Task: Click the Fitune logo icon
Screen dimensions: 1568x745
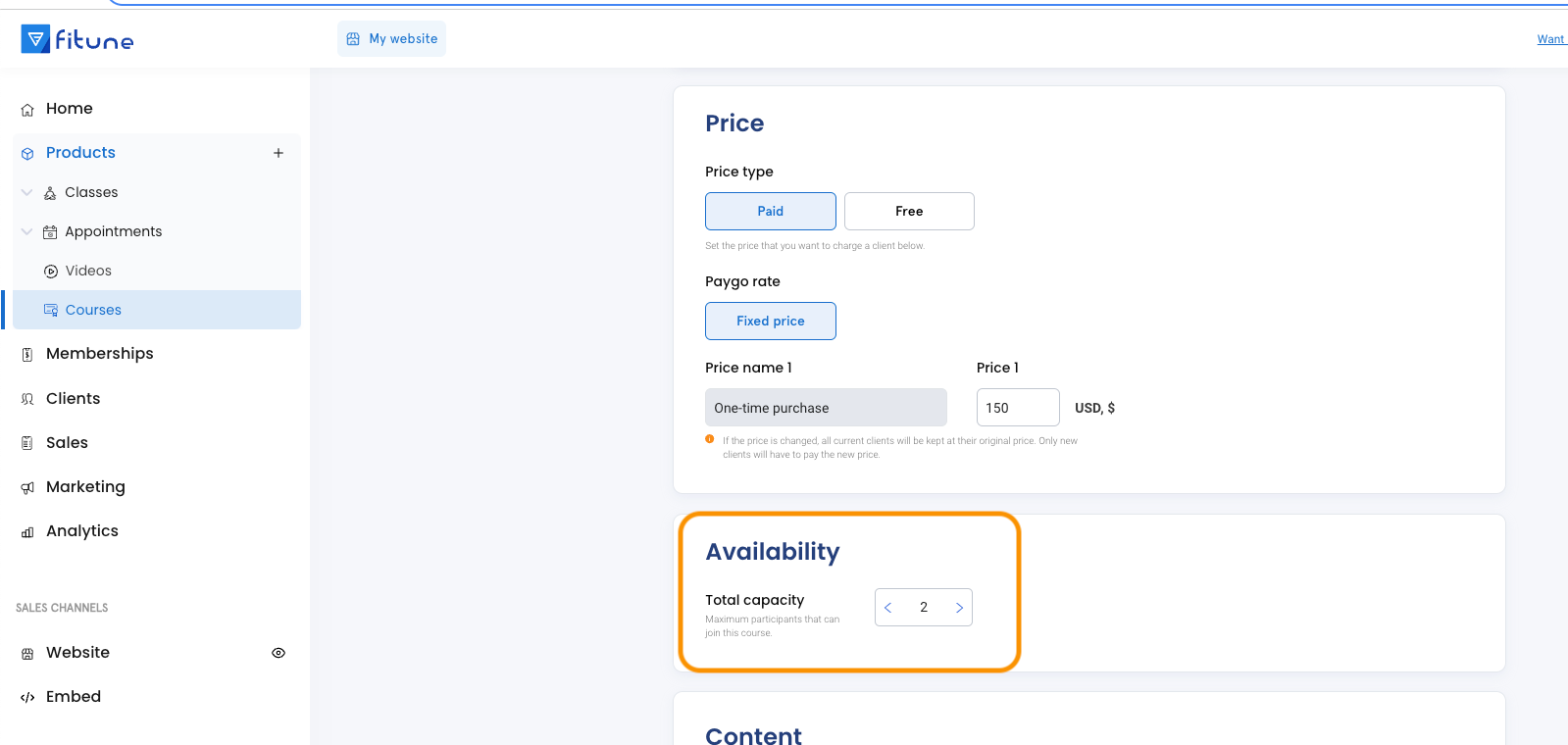Action: click(x=35, y=39)
